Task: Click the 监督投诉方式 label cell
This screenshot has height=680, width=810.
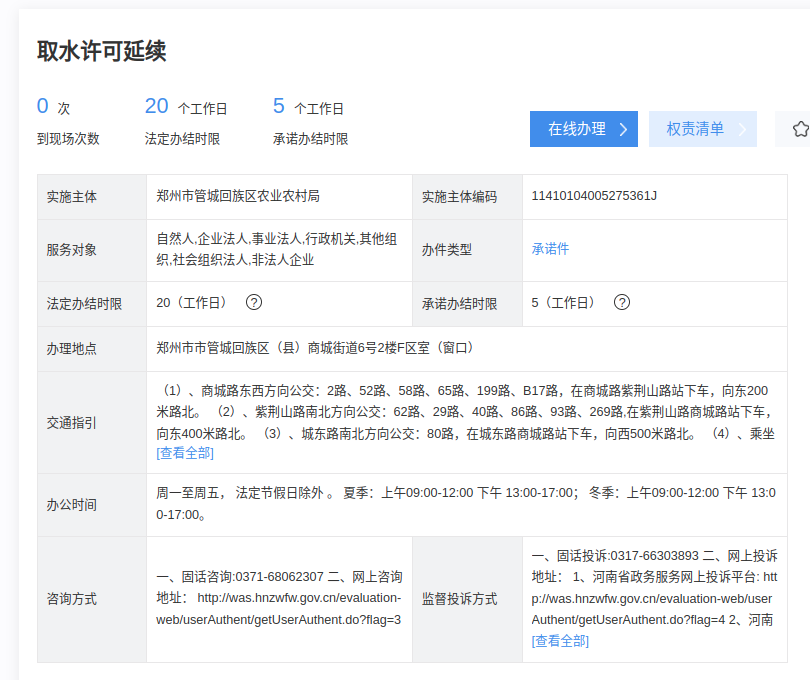Action: pyautogui.click(x=468, y=599)
